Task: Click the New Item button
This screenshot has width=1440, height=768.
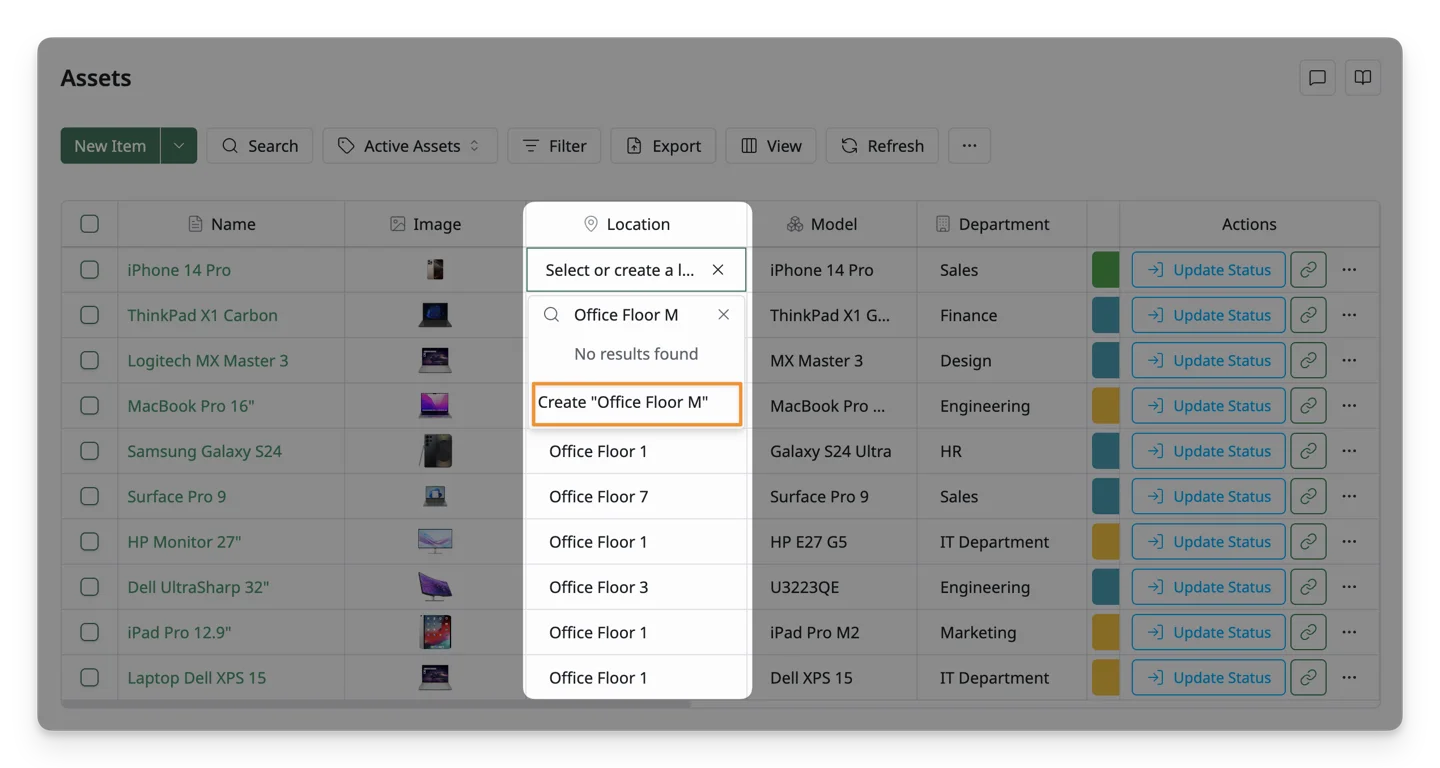Action: pos(110,146)
